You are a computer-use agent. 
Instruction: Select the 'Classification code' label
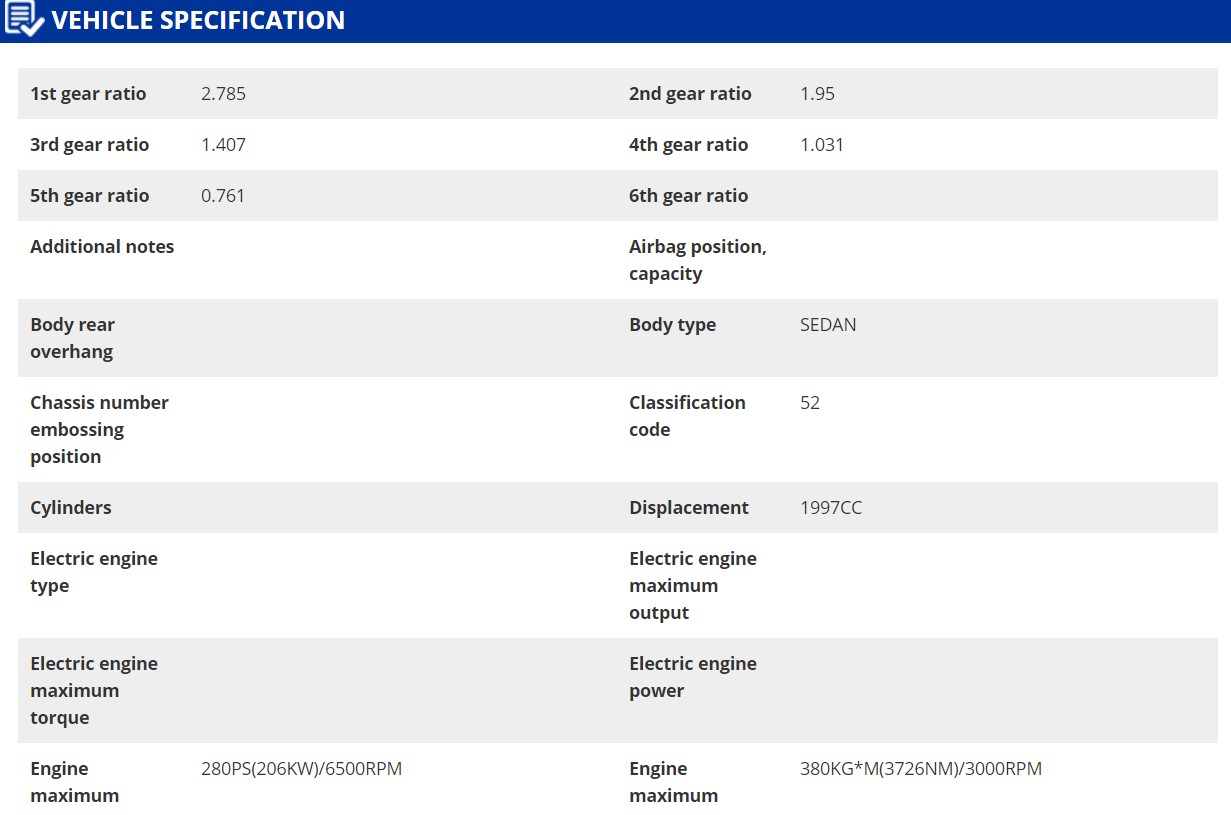coord(687,416)
